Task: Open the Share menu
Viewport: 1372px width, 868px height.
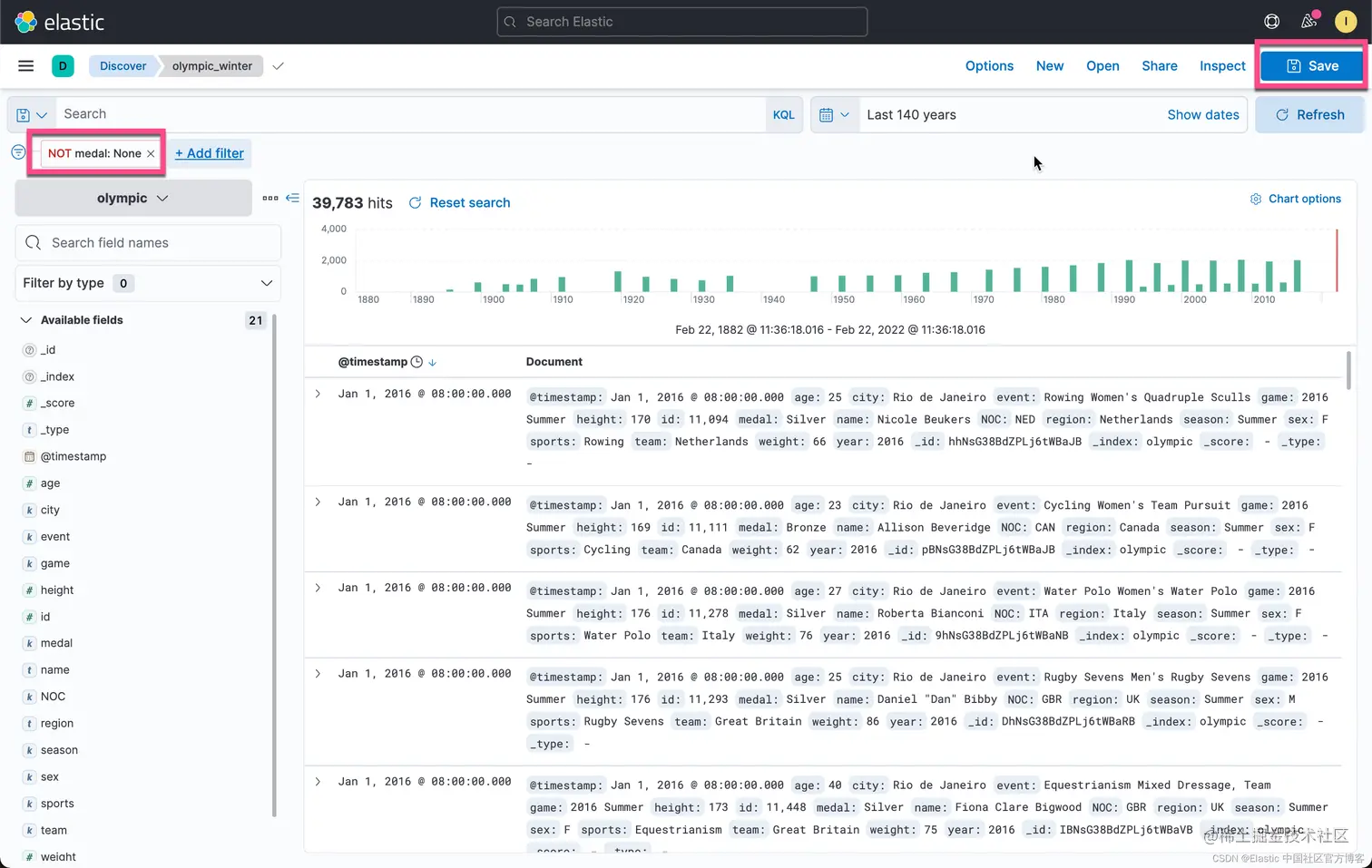Action: pyautogui.click(x=1160, y=66)
